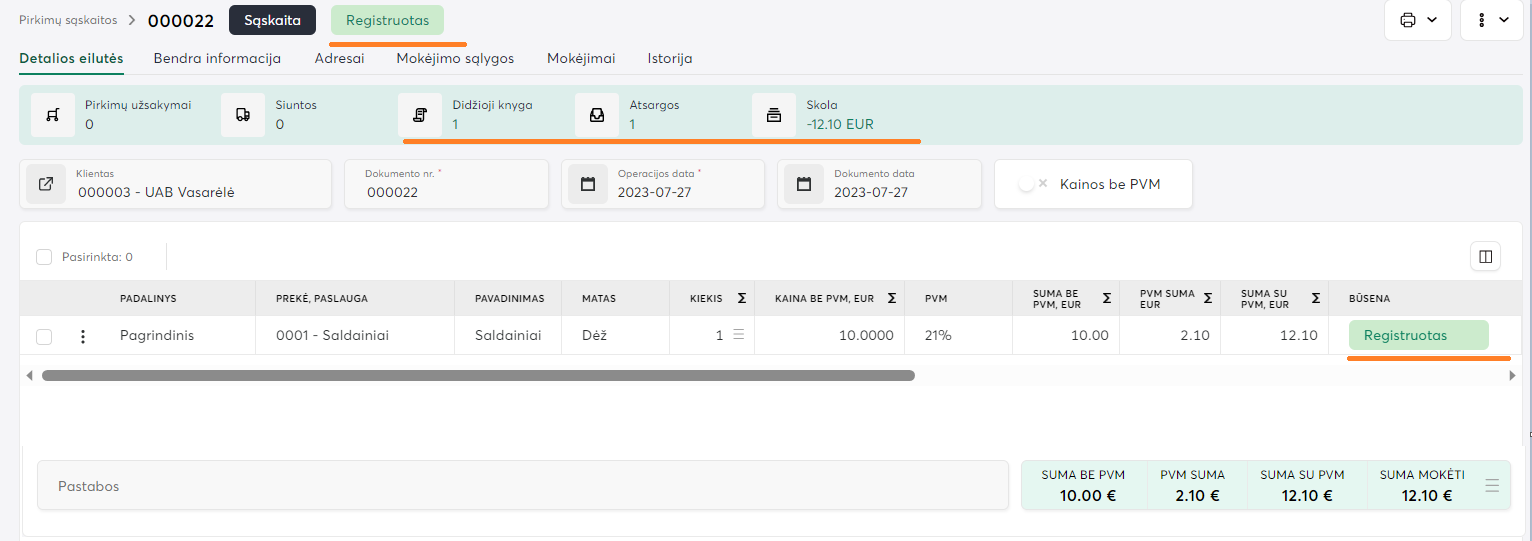This screenshot has height=541, width=1532.
Task: Expand the totals summary menu icon
Action: (x=1492, y=486)
